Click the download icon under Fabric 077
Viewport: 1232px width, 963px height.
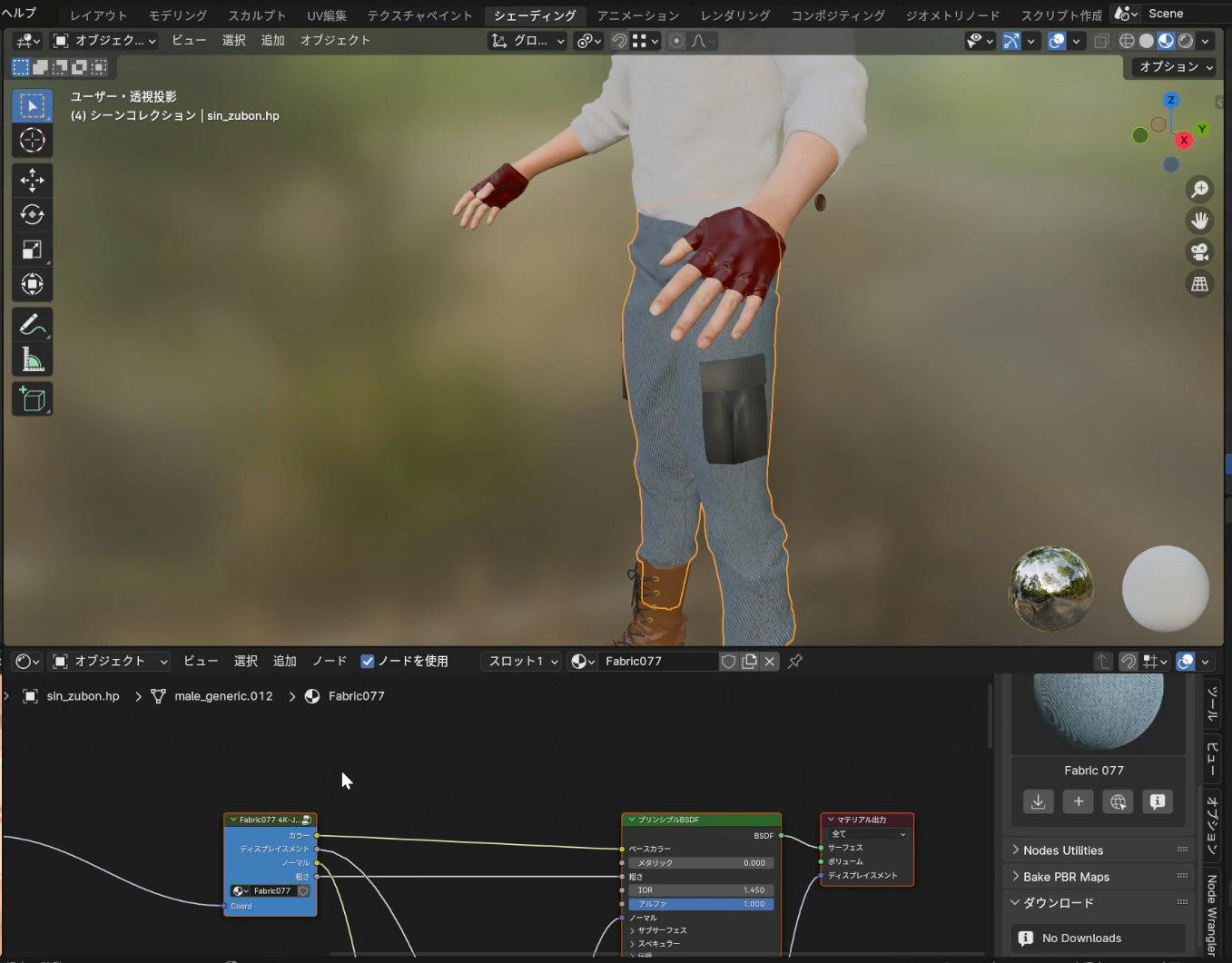coord(1039,801)
